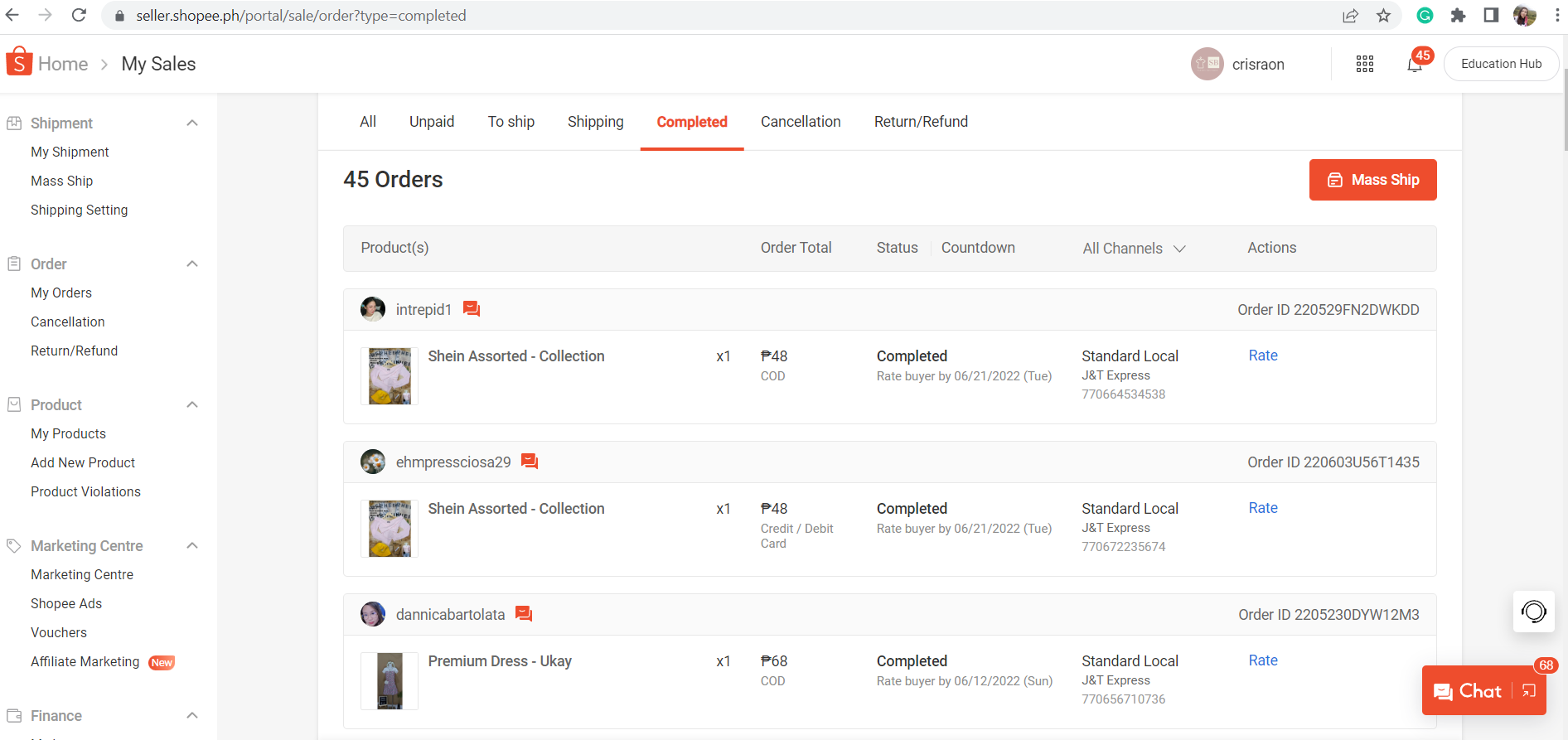
Task: Click Rate for the intrepid1 order
Action: coord(1263,355)
